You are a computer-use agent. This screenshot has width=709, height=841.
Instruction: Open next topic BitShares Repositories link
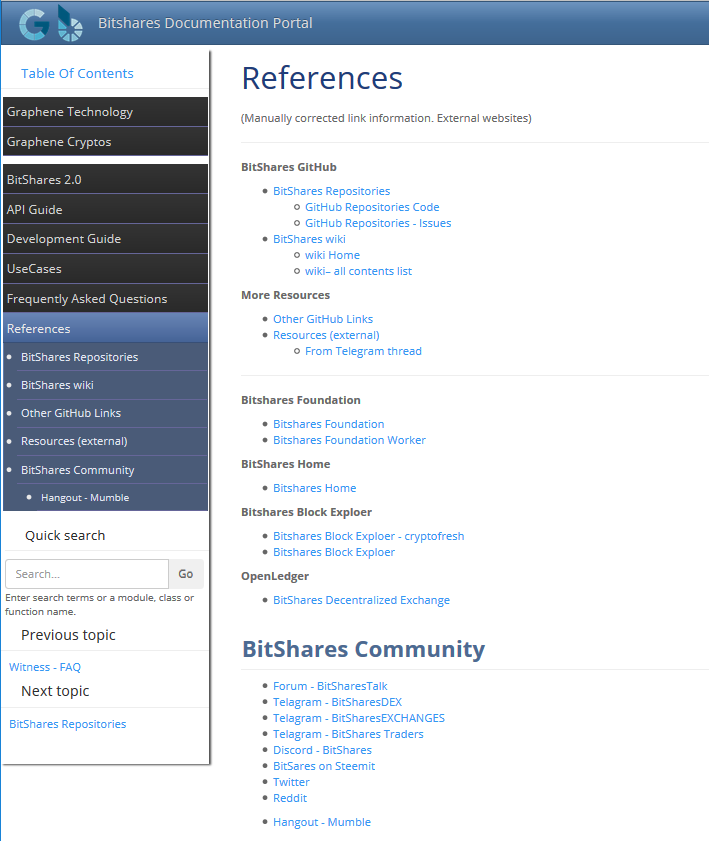pos(68,724)
